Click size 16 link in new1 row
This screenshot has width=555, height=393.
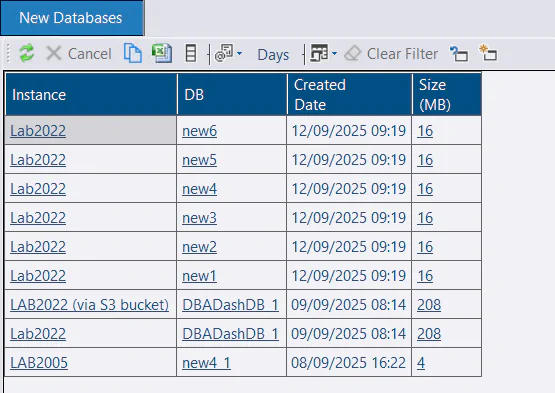(425, 276)
